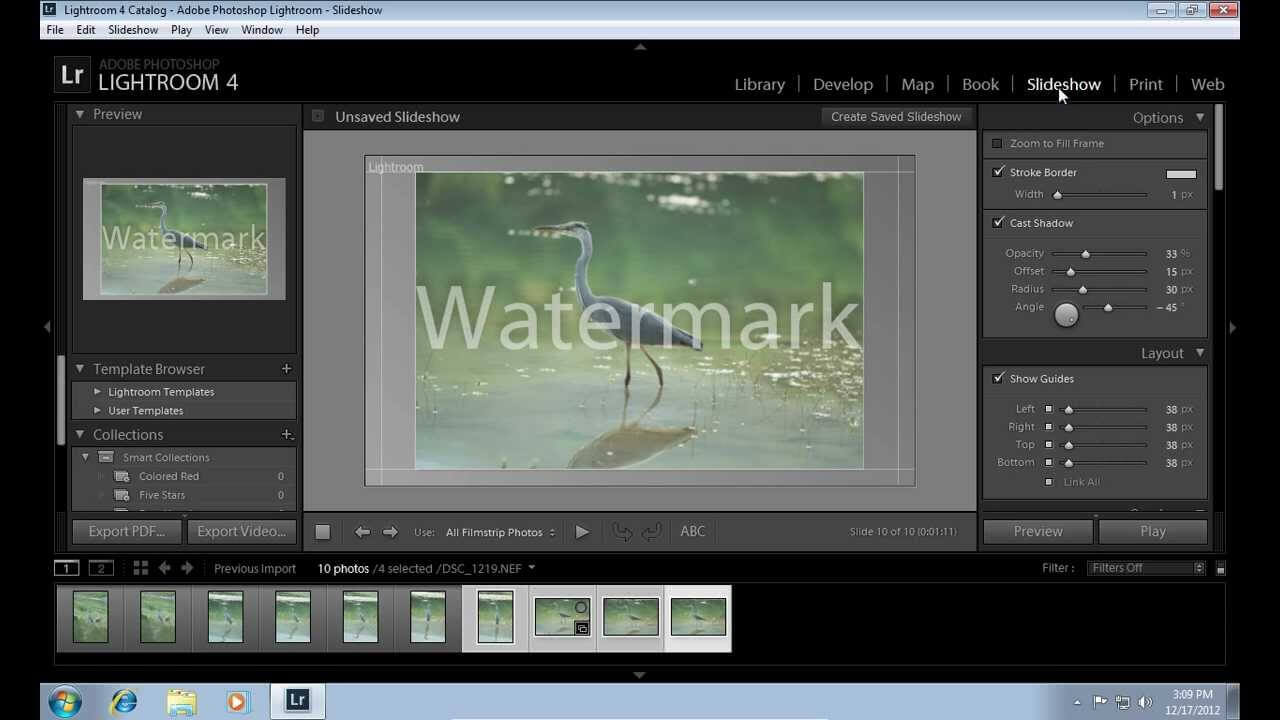Click the right panel Preview button
The width and height of the screenshot is (1280, 720).
pyautogui.click(x=1038, y=531)
